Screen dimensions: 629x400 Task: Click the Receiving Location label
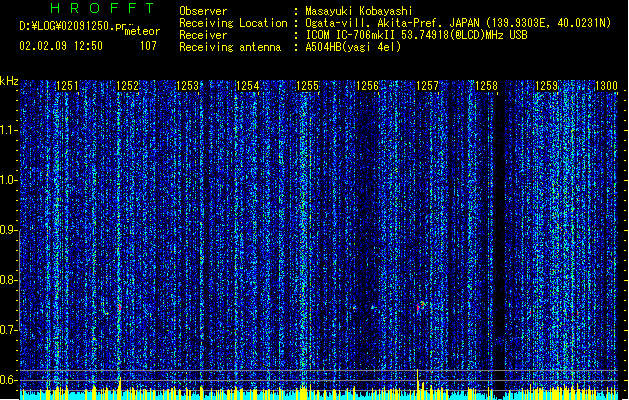233,23
